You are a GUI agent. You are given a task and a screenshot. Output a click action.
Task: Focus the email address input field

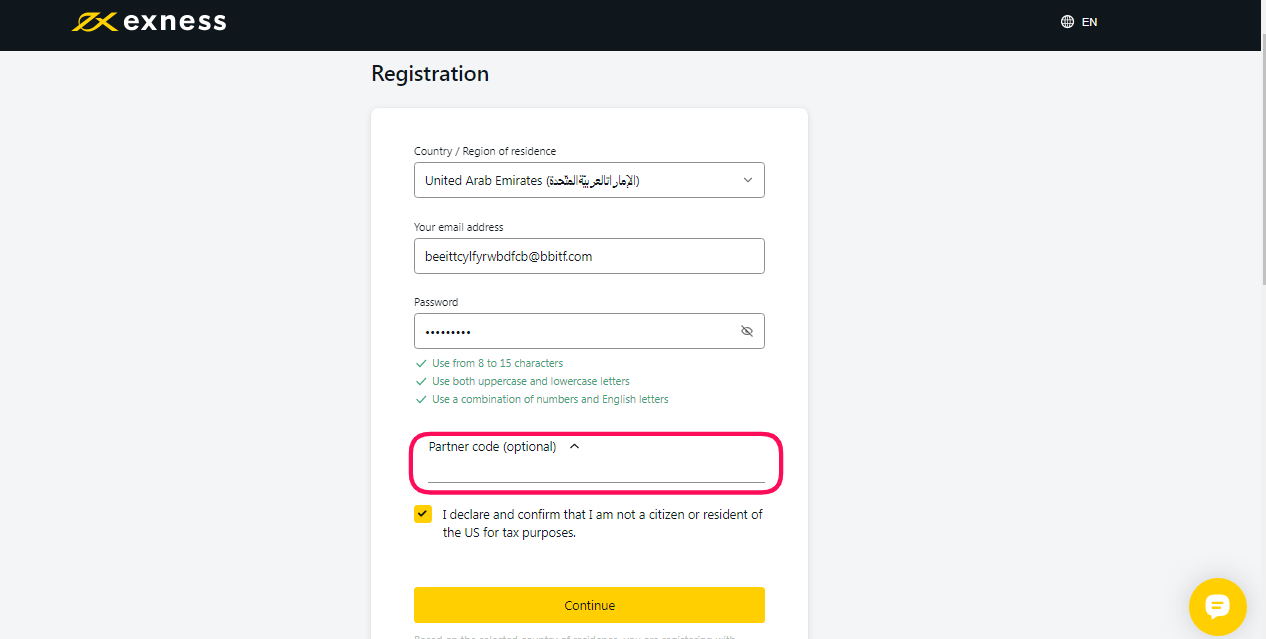point(589,256)
